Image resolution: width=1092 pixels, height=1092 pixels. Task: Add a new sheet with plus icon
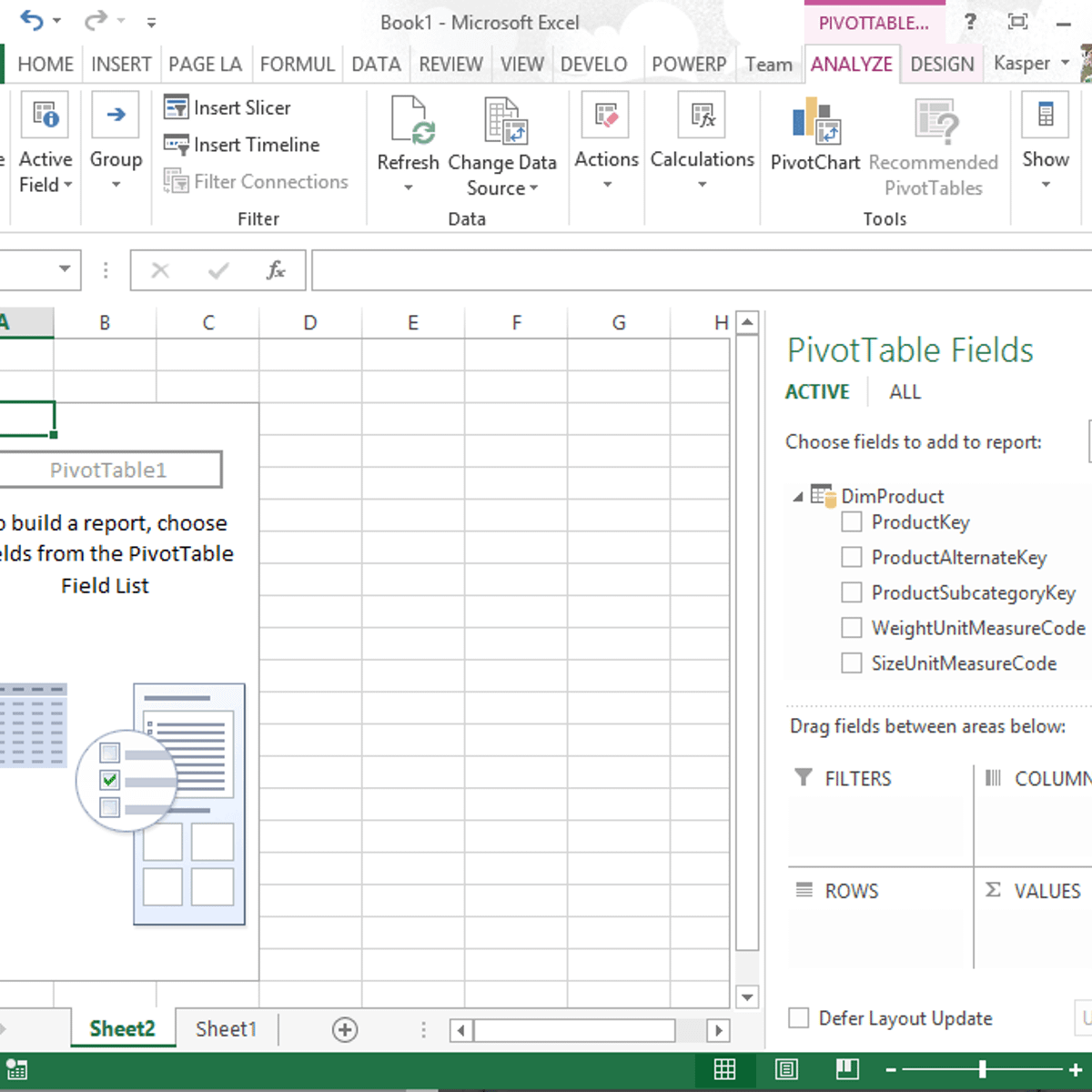click(x=345, y=1030)
